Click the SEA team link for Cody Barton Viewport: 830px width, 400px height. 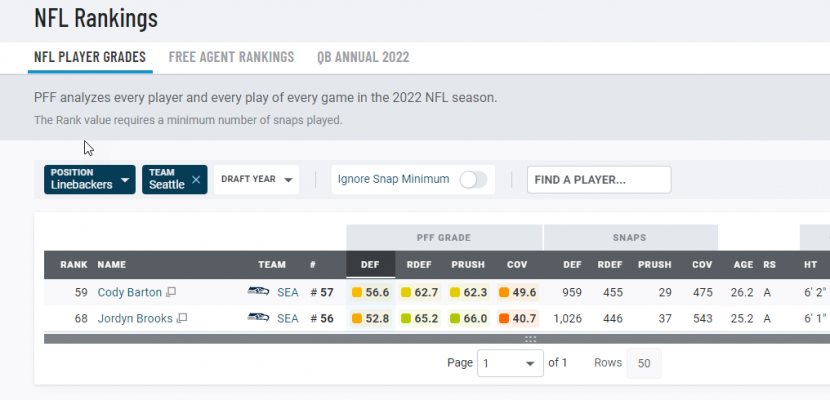pos(288,293)
